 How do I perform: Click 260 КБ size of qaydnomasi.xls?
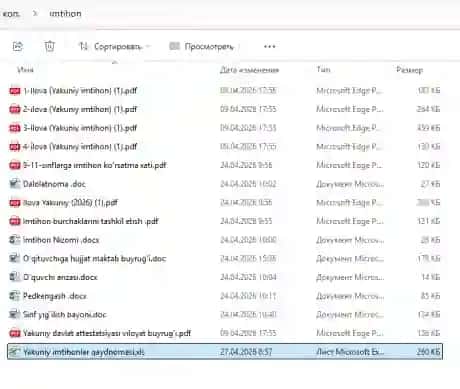click(x=428, y=352)
